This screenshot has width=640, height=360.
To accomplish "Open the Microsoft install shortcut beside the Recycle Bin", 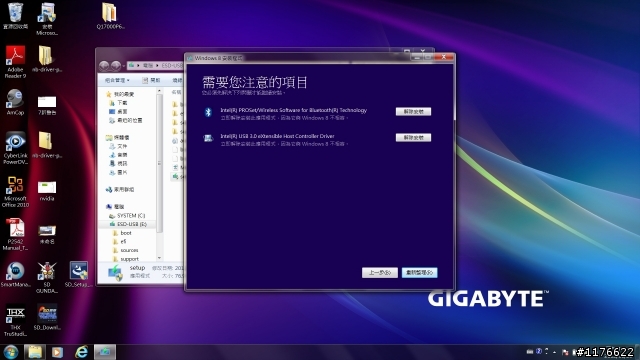I will [x=47, y=19].
